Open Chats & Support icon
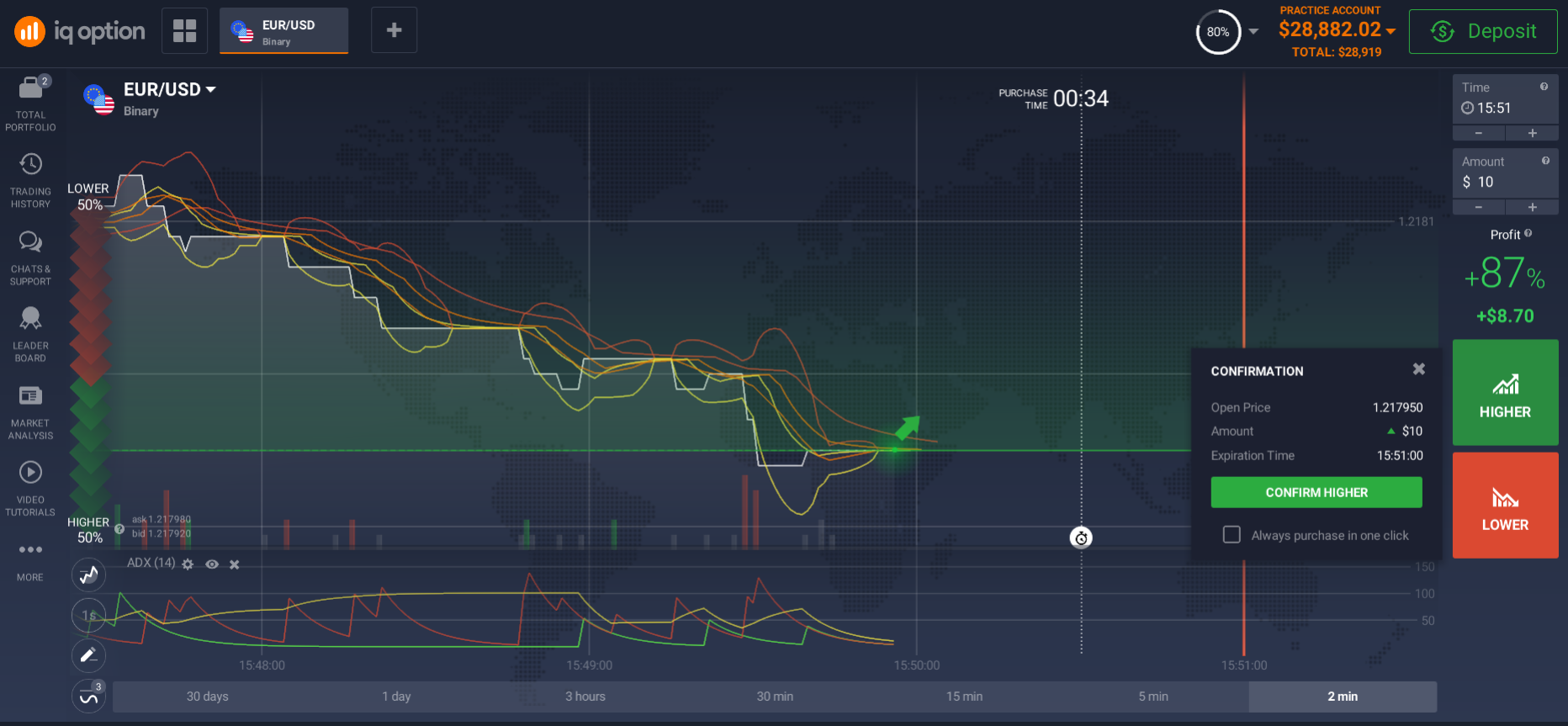This screenshot has height=726, width=1568. coord(30,241)
